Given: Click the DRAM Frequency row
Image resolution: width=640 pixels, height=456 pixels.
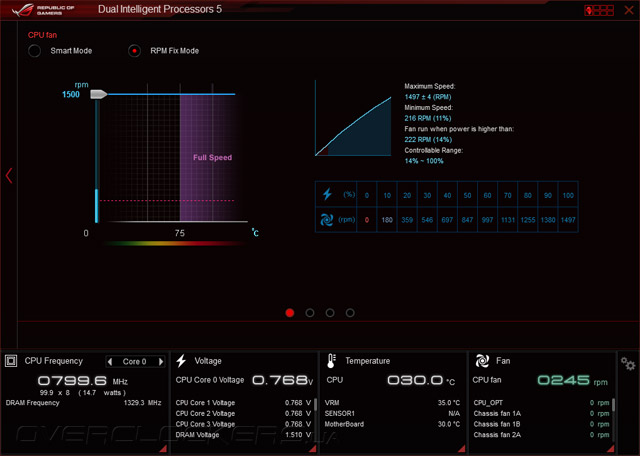Looking at the screenshot, I should [x=83, y=403].
